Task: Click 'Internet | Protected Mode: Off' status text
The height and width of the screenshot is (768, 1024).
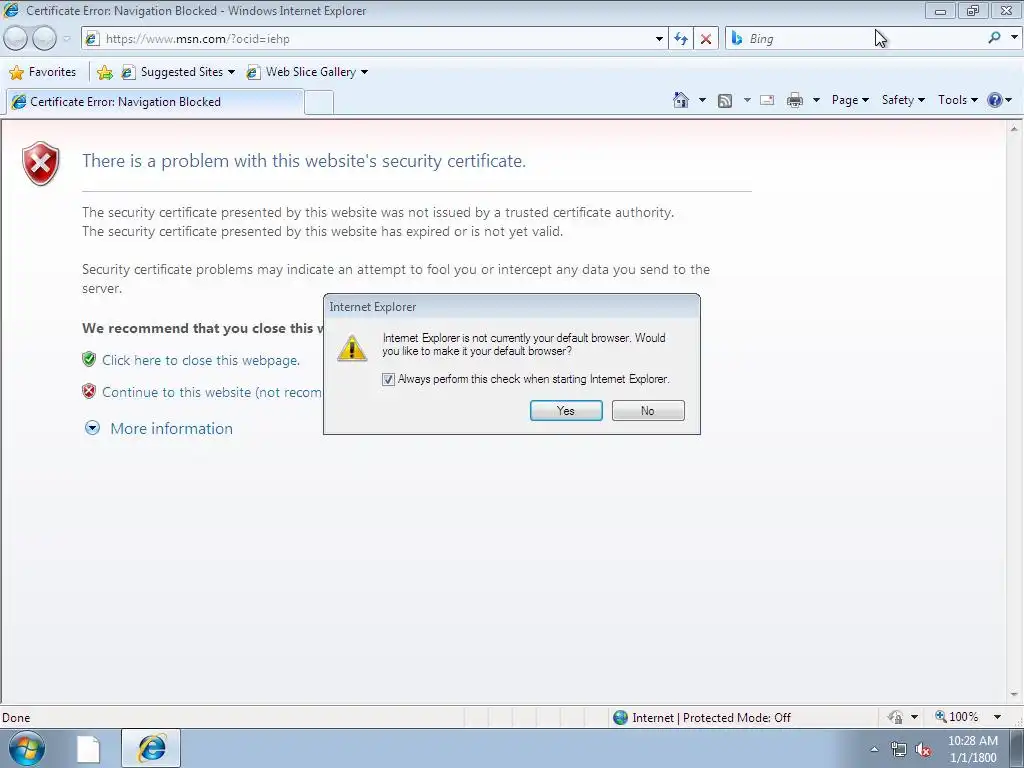Action: coord(711,718)
